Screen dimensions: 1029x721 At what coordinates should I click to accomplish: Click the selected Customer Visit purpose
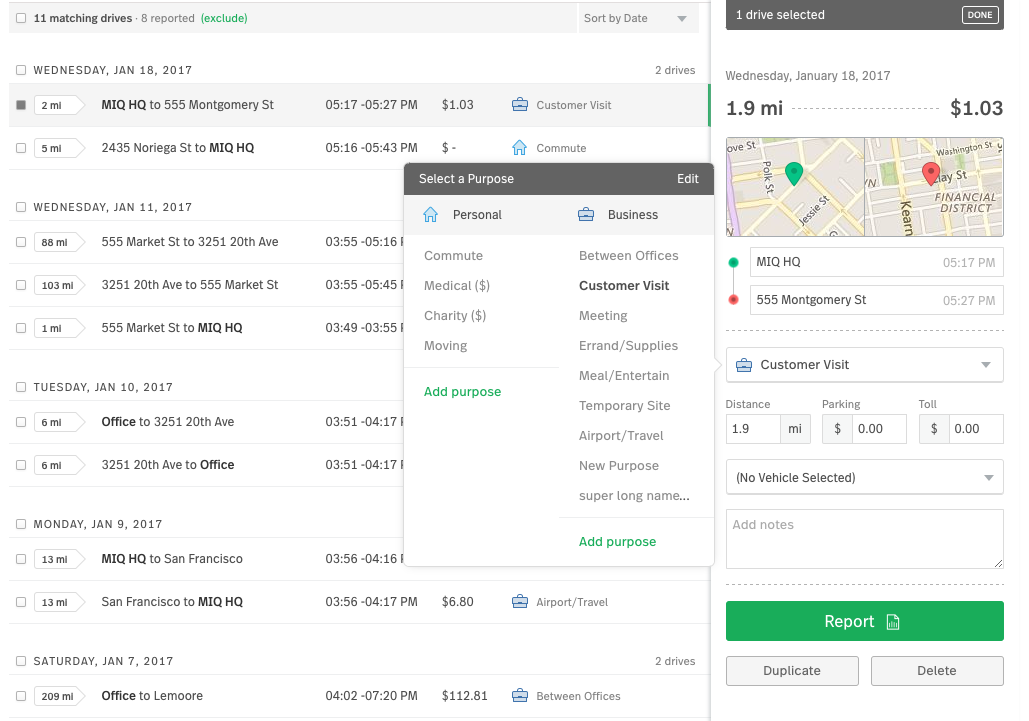[624, 286]
